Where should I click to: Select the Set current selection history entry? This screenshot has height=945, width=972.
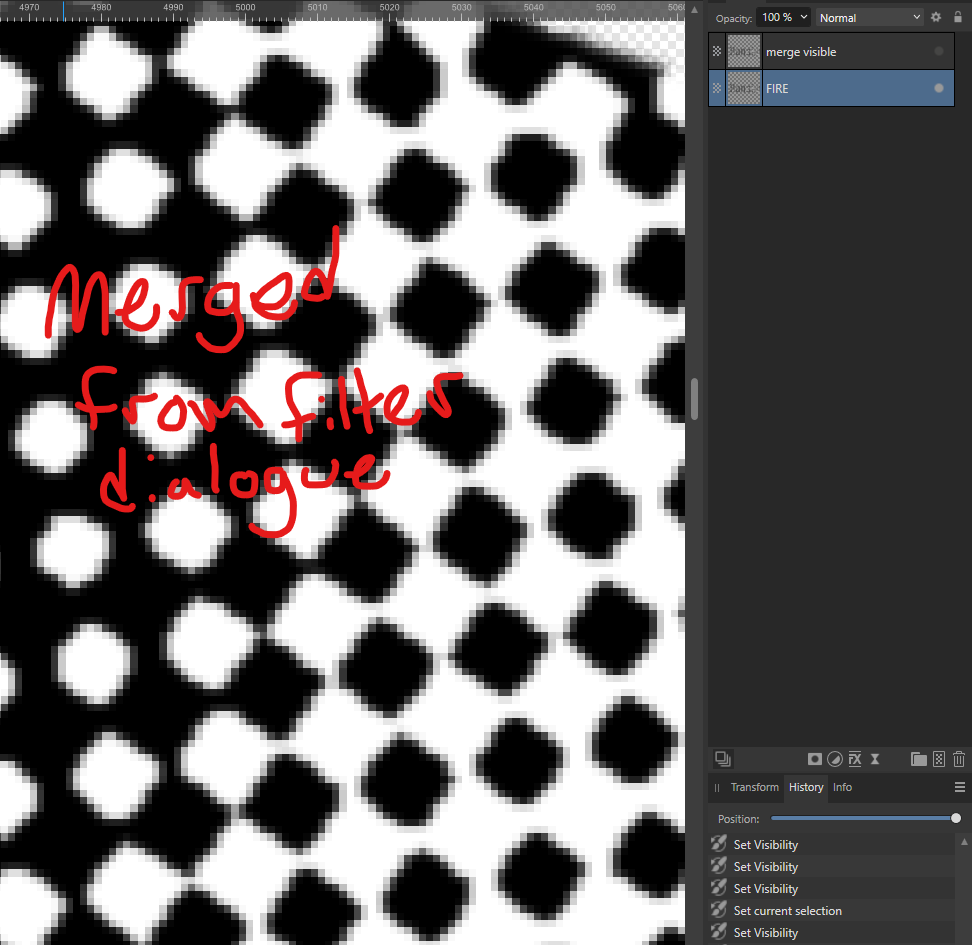(x=833, y=911)
